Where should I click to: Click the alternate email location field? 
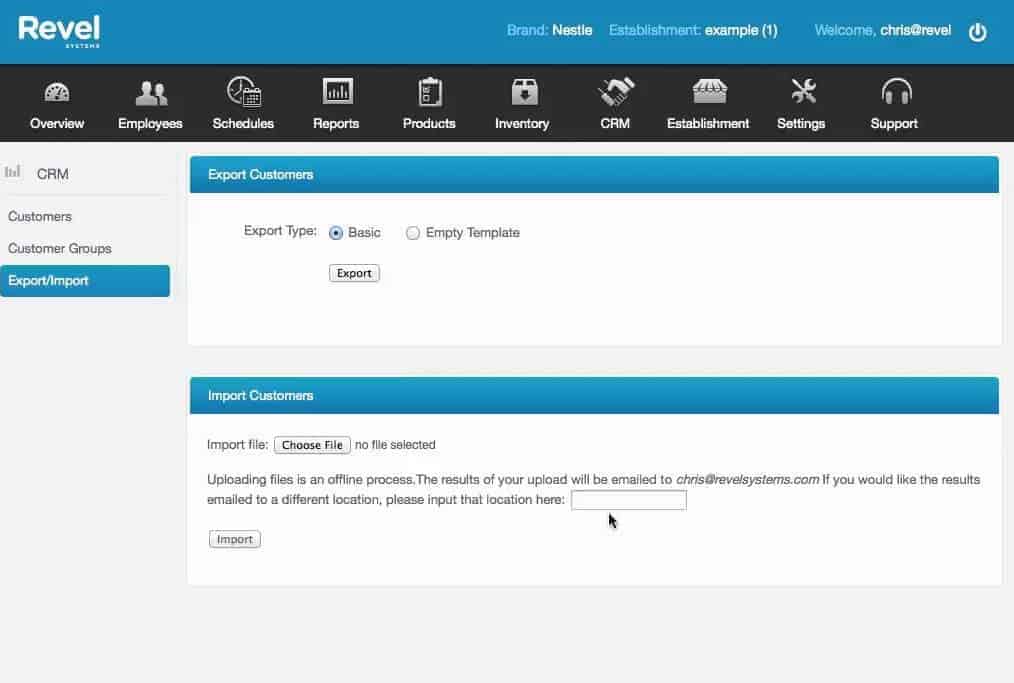pos(629,500)
